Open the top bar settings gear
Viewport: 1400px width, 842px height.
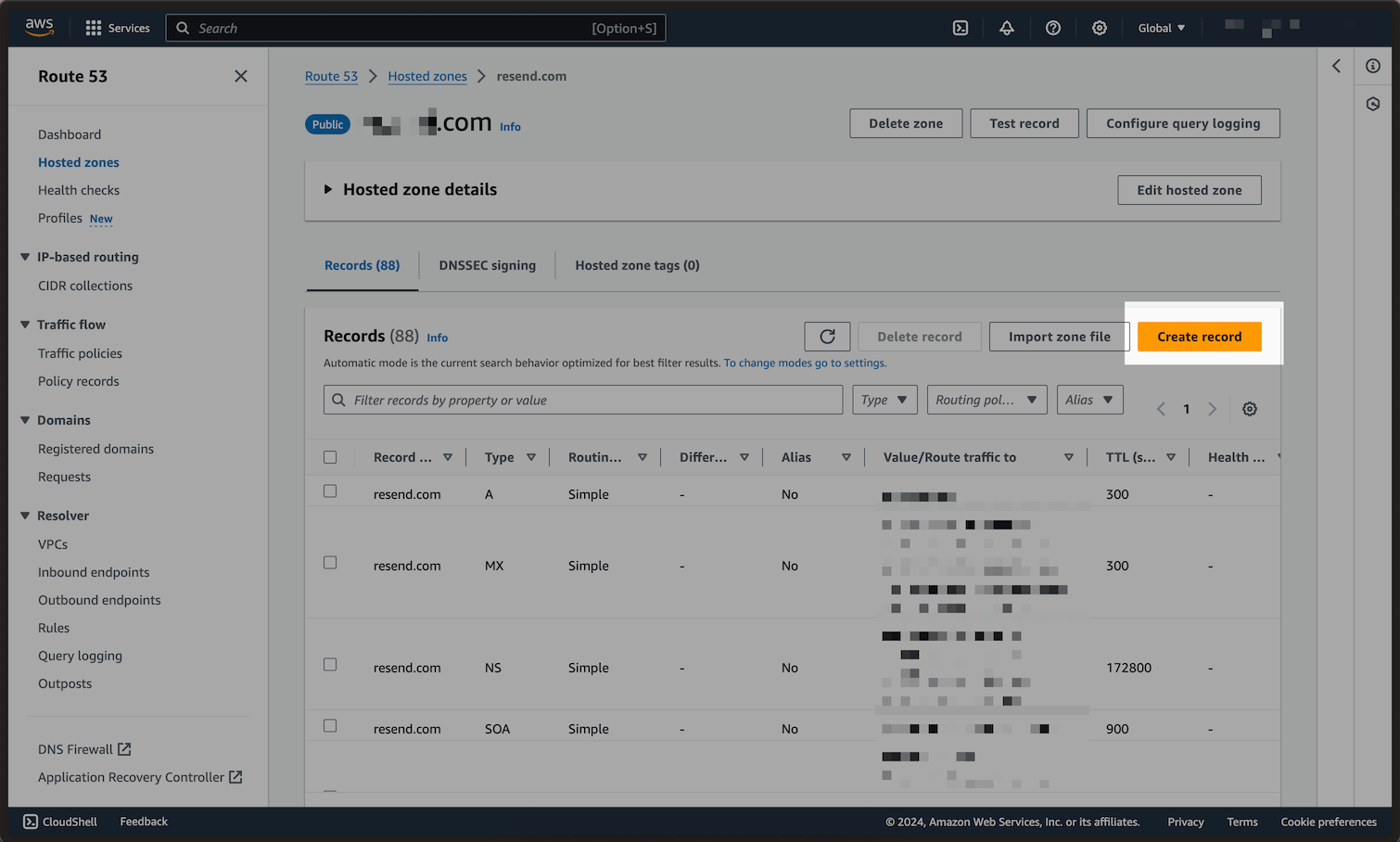click(1100, 28)
